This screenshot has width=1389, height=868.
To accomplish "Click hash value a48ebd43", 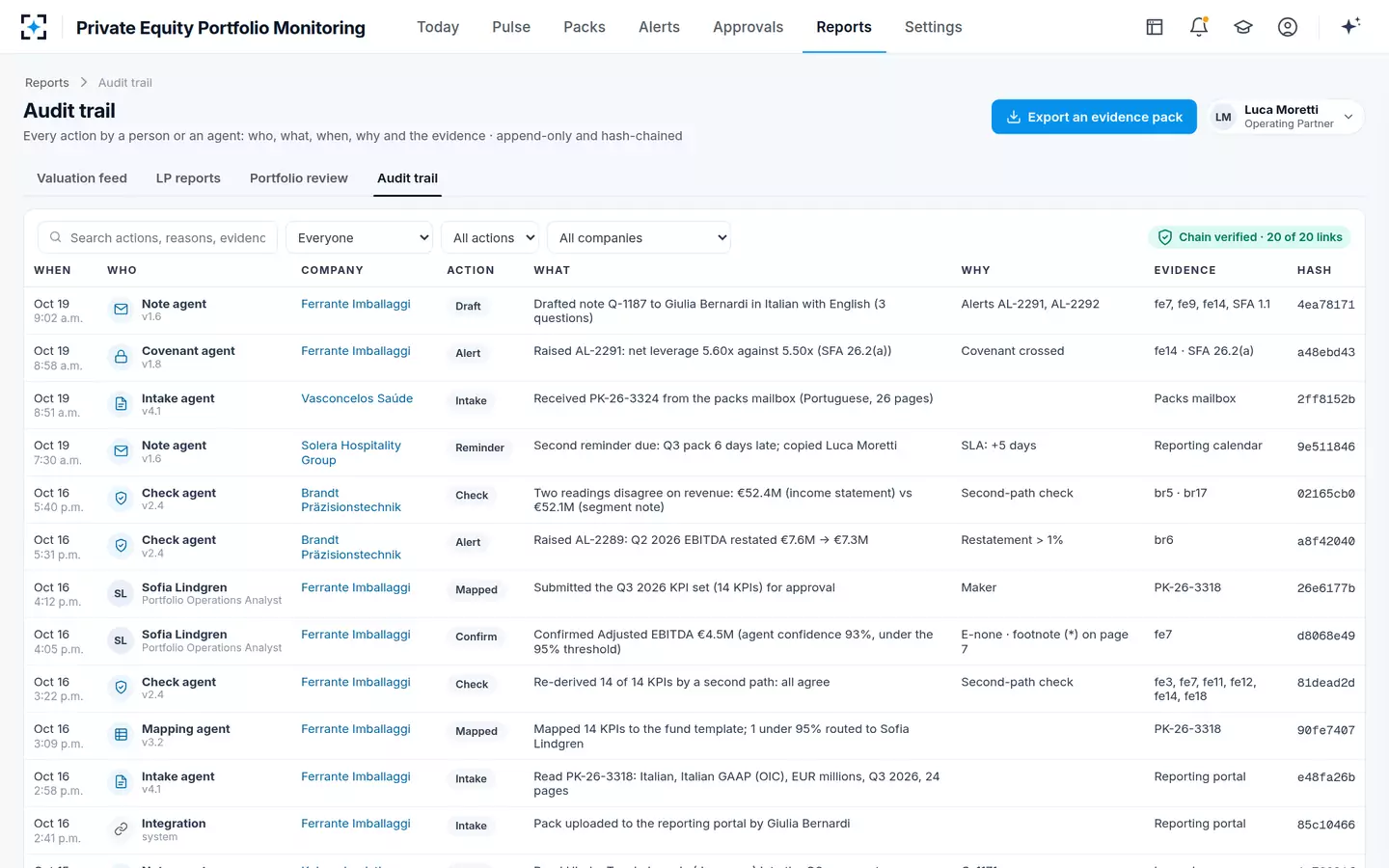I will pyautogui.click(x=1326, y=352).
